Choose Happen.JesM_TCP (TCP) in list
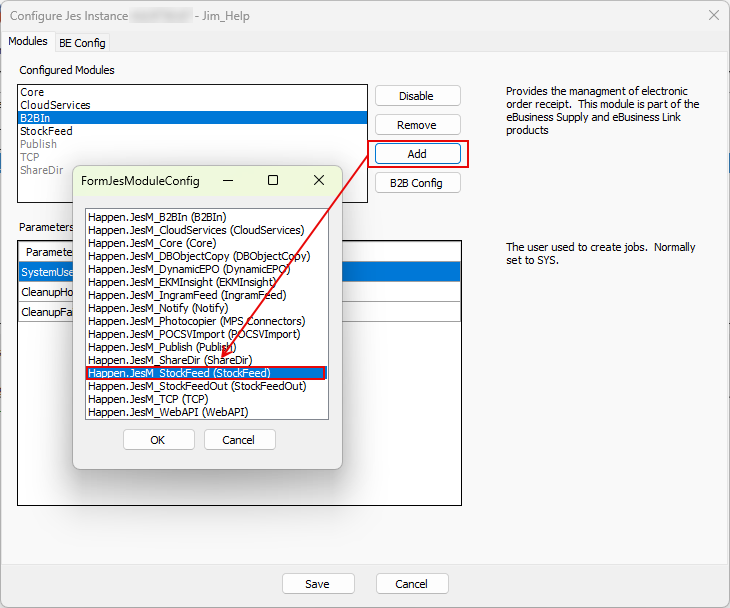Screen dimensions: 730x608 click(207, 399)
